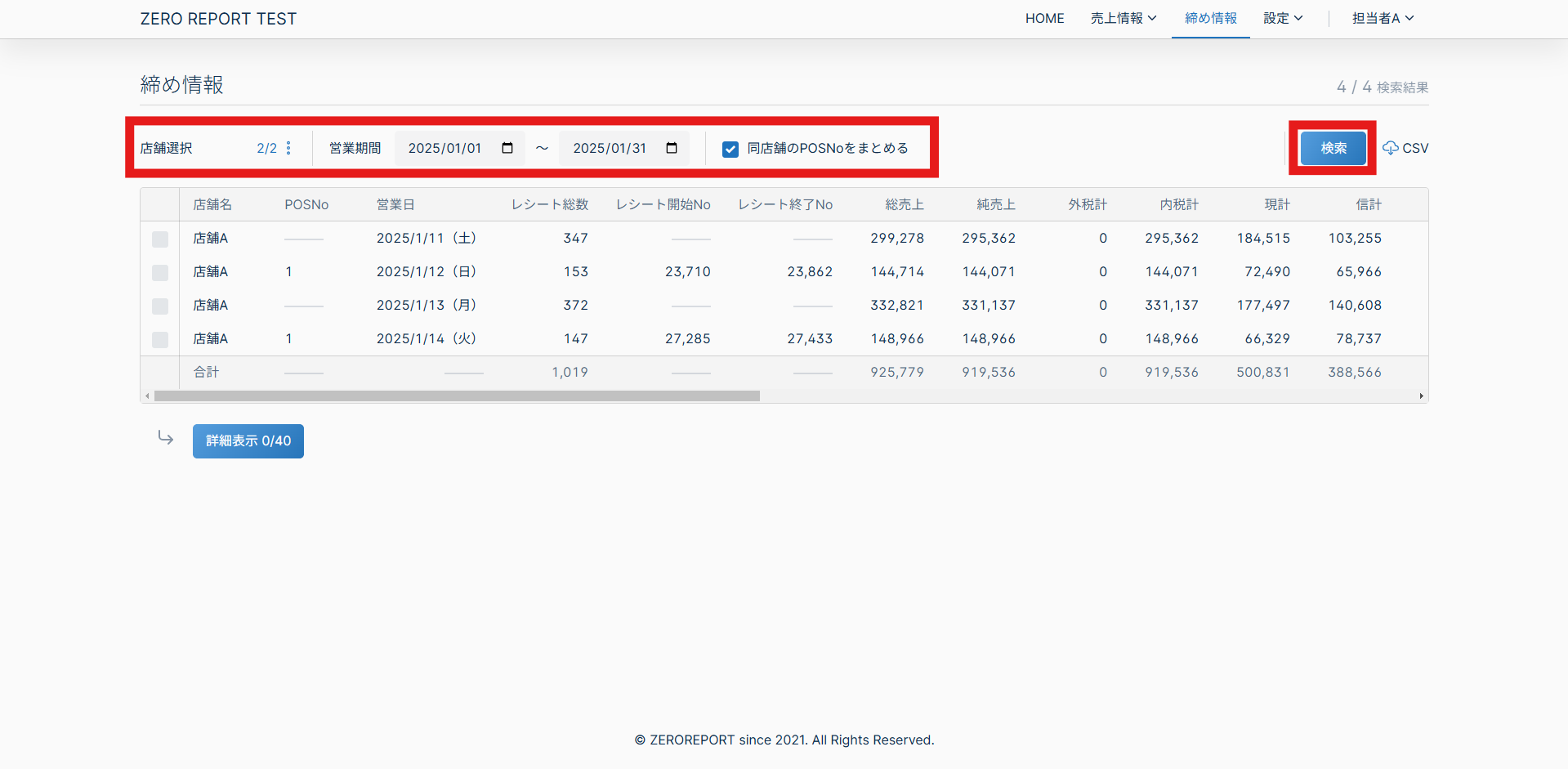This screenshot has height=769, width=1568.
Task: Open calendar picker for start date 2025/01/01
Action: pos(507,148)
